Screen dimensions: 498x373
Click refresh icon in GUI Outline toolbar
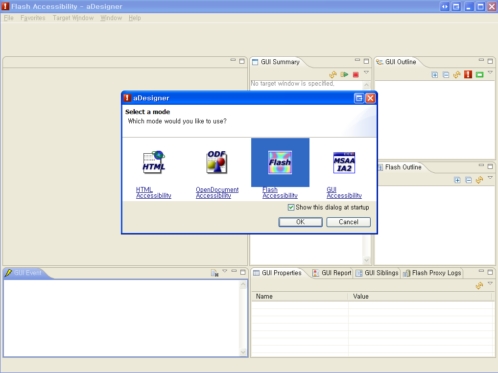coord(457,75)
